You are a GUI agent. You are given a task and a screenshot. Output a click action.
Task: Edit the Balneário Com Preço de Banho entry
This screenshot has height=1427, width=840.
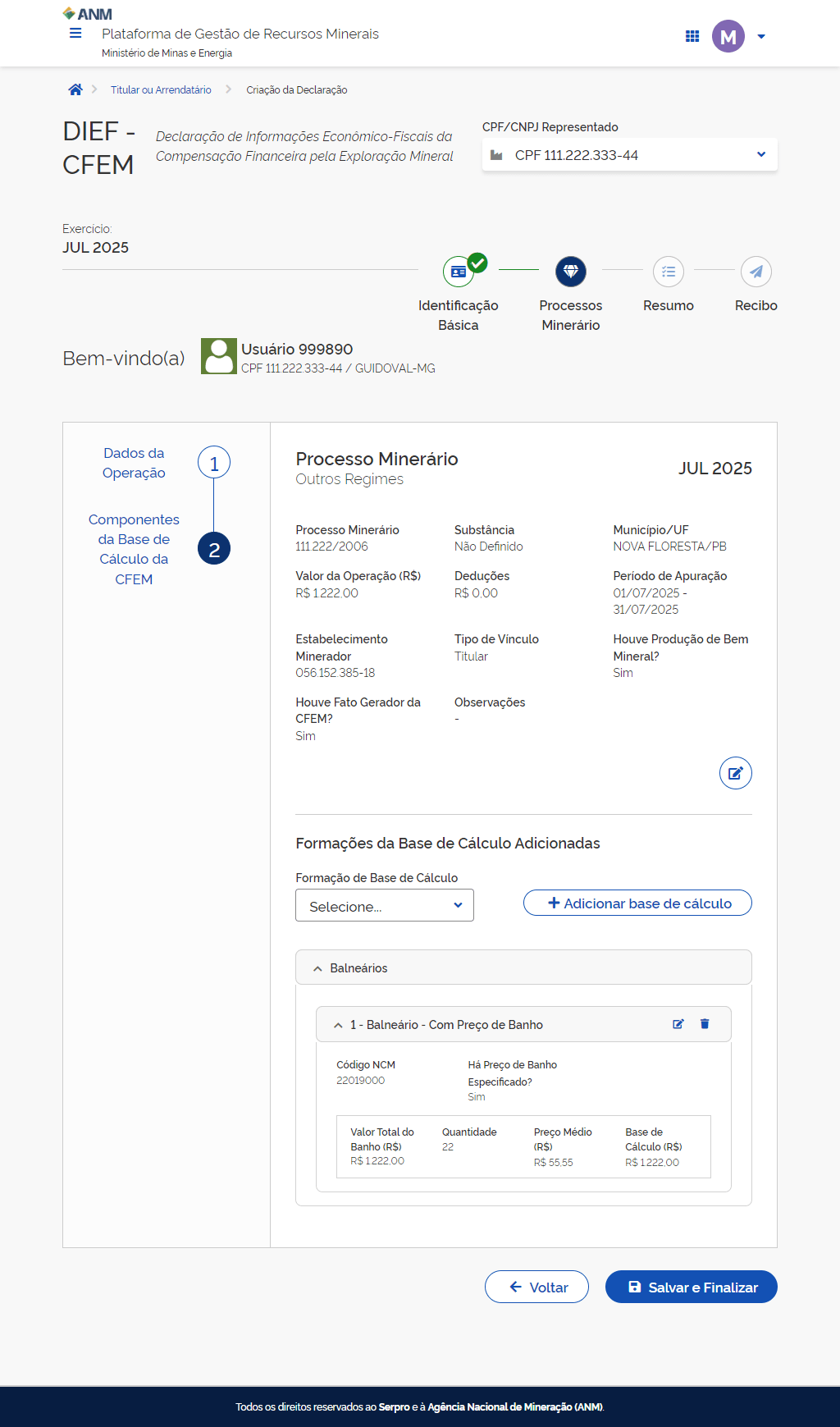coord(678,1024)
